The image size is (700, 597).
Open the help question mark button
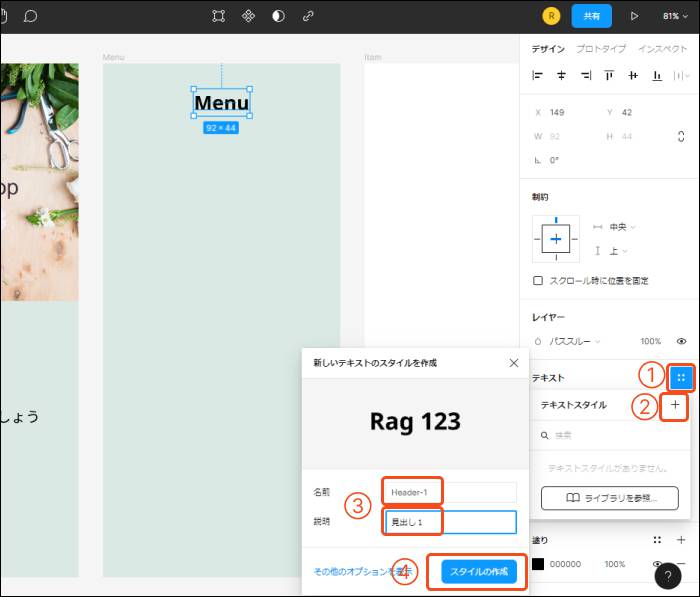[x=669, y=576]
